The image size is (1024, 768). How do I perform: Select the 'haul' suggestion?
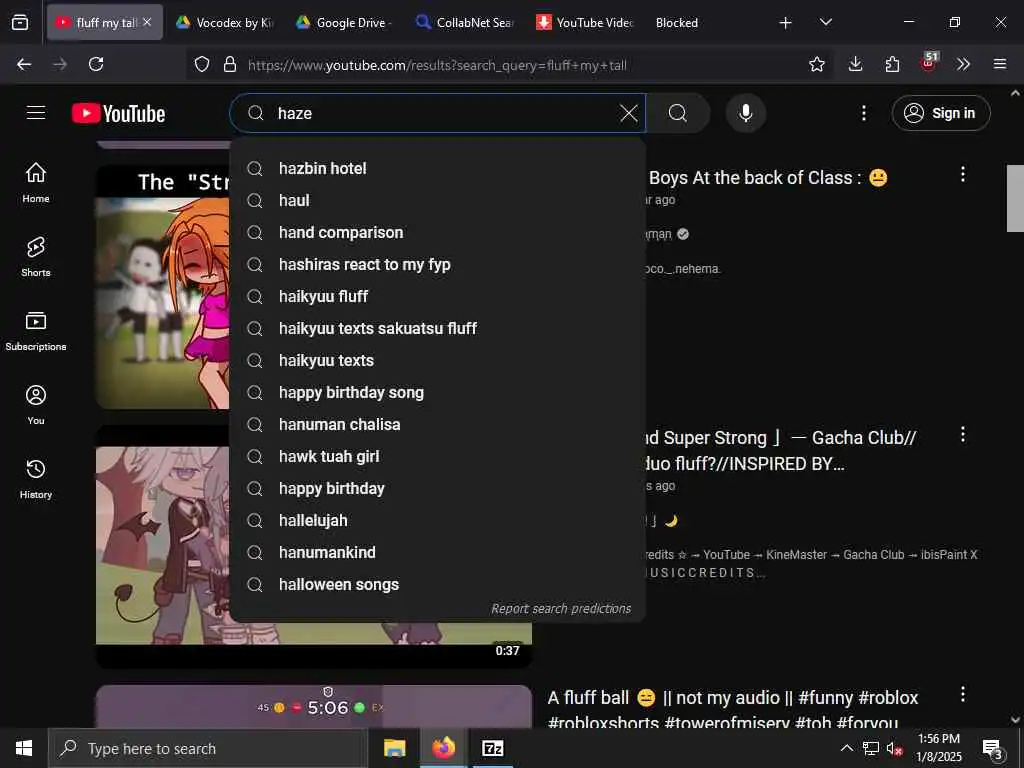[x=438, y=200]
